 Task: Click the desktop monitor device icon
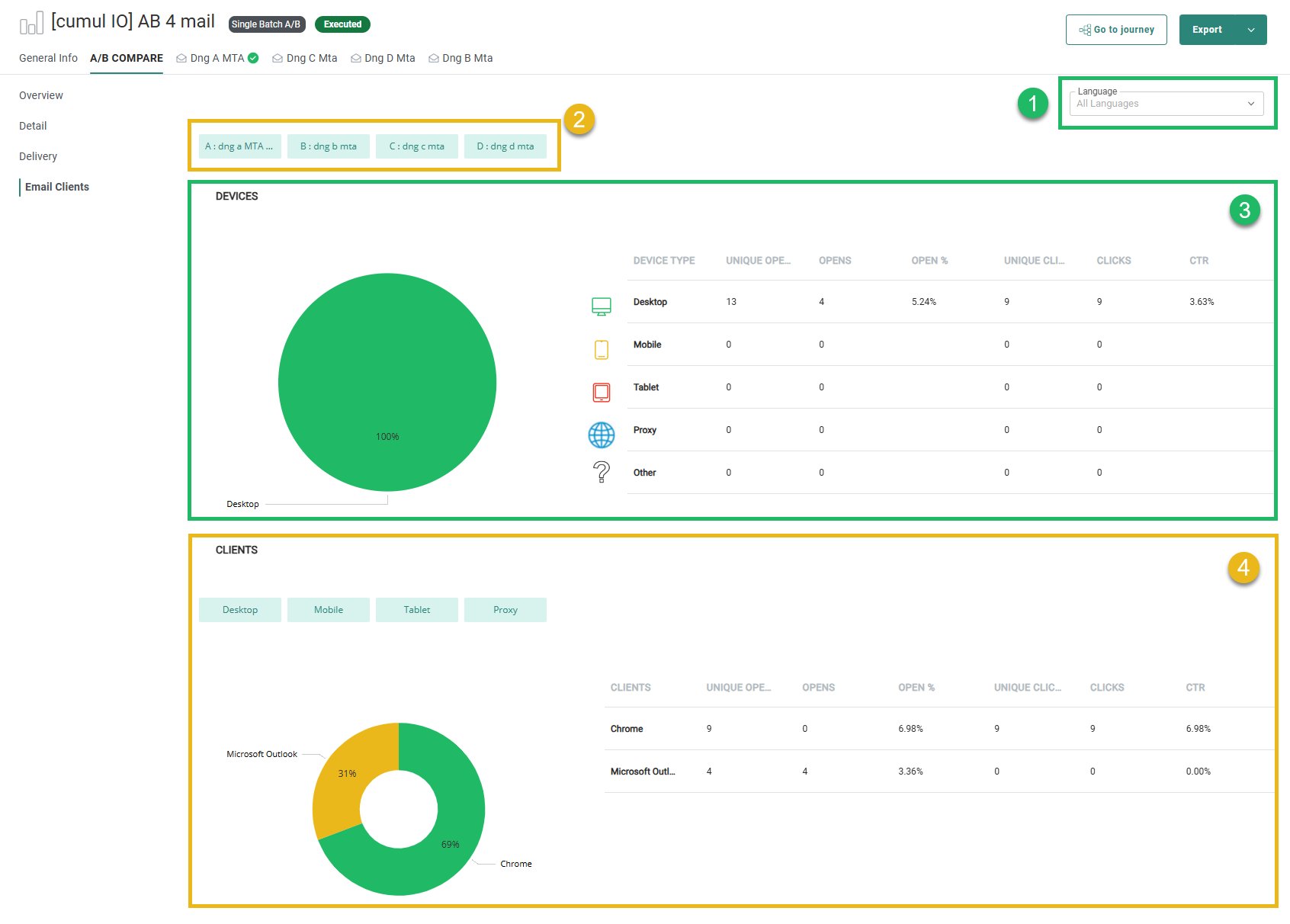601,306
